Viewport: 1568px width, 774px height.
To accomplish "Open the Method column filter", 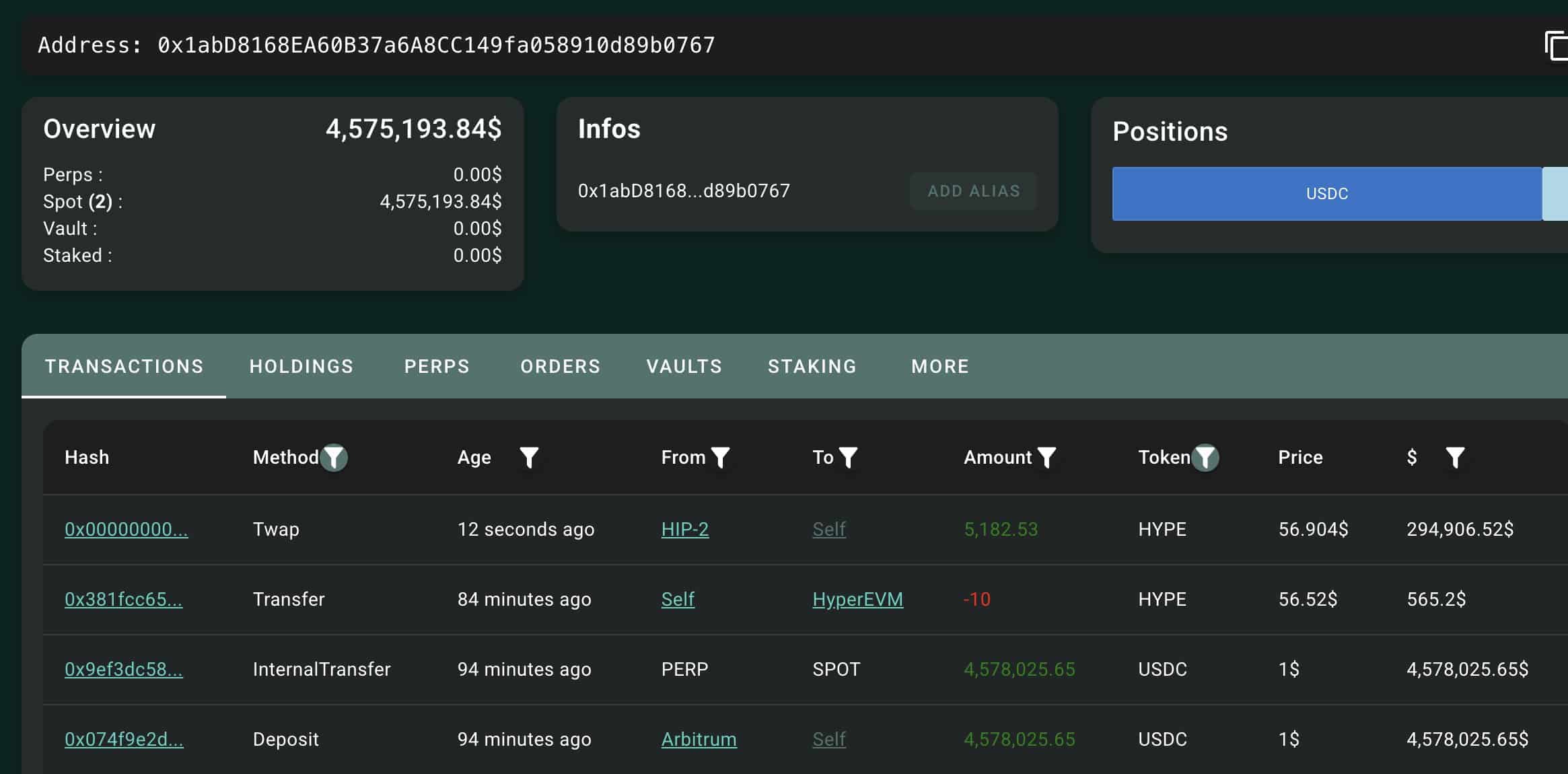I will 334,458.
